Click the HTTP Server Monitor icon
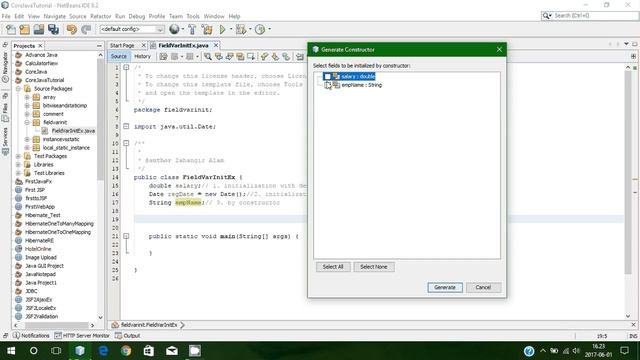The height and width of the screenshot is (360, 640). click(58, 336)
